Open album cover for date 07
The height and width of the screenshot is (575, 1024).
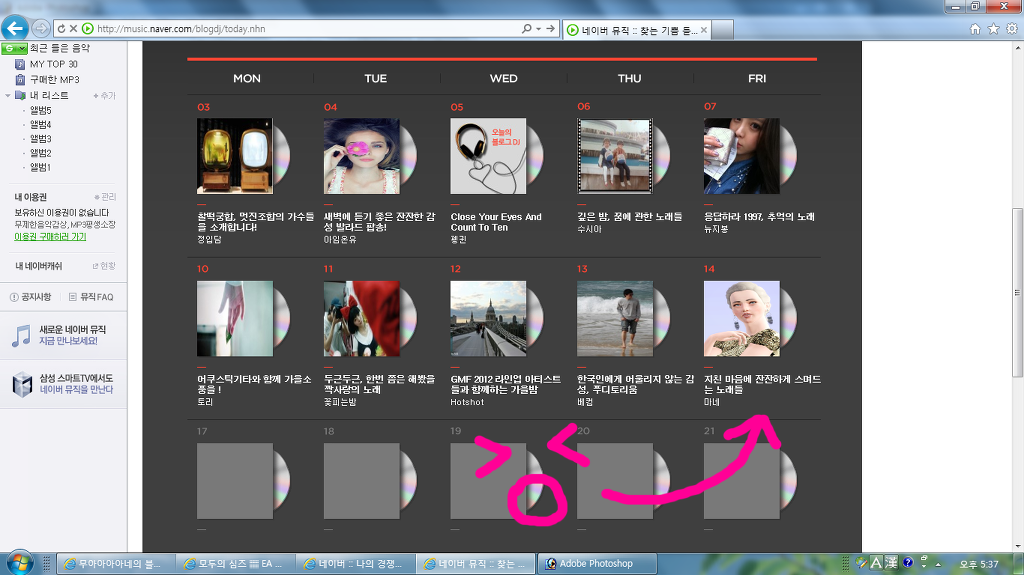coord(742,156)
